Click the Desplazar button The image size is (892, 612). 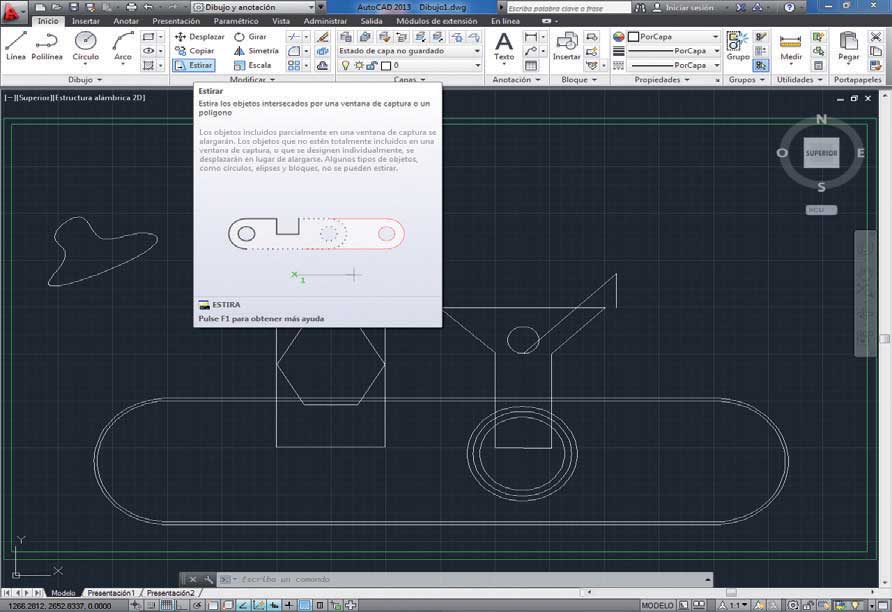[200, 36]
